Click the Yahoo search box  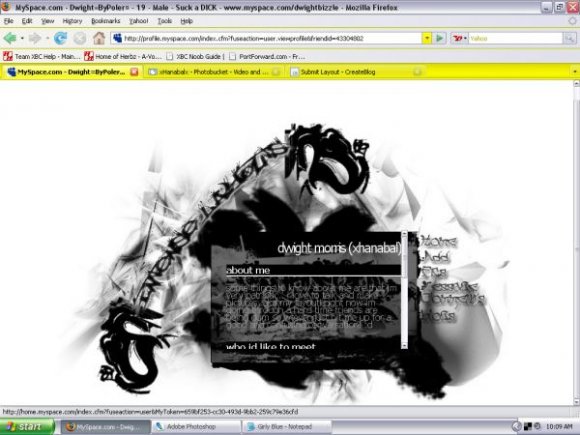[x=516, y=38]
